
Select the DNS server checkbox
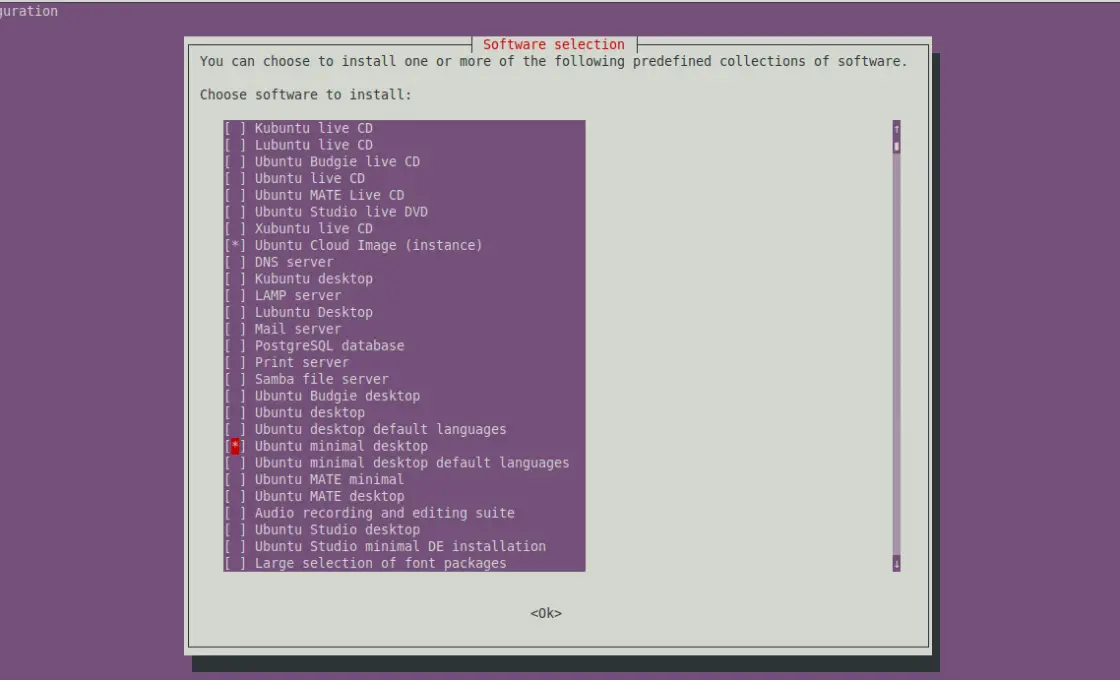[235, 262]
